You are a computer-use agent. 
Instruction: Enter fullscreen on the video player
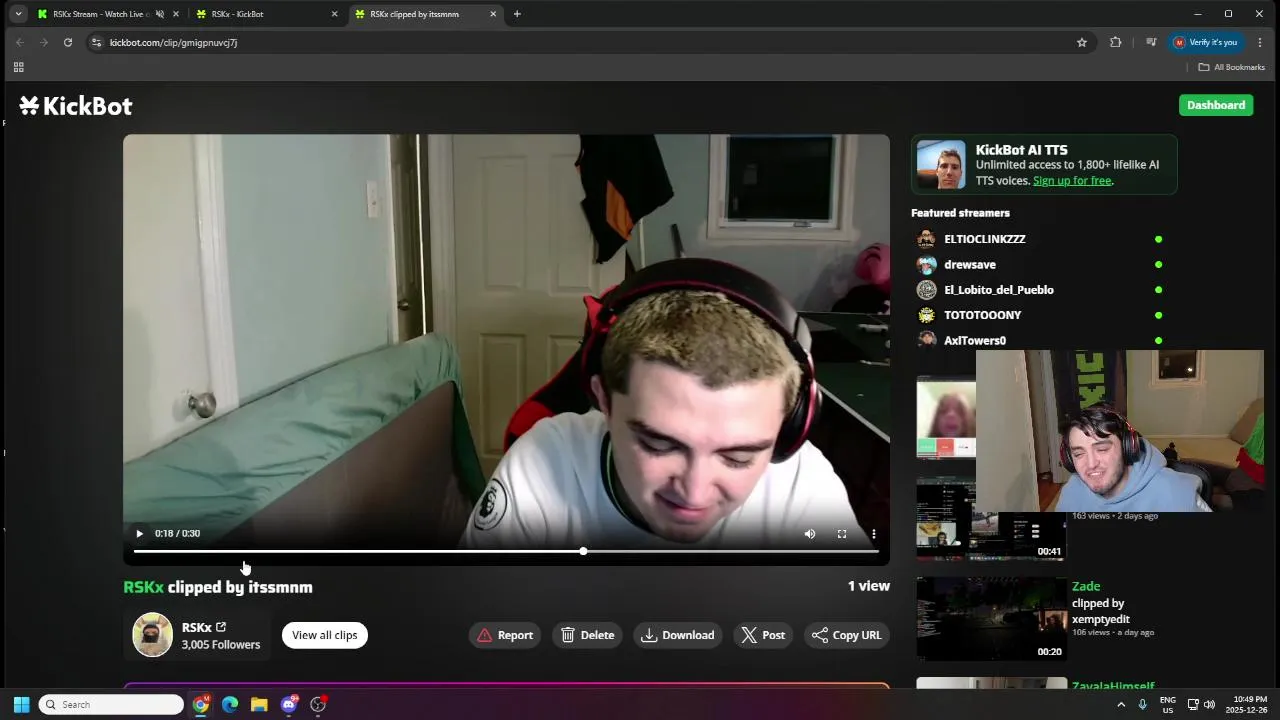click(842, 534)
